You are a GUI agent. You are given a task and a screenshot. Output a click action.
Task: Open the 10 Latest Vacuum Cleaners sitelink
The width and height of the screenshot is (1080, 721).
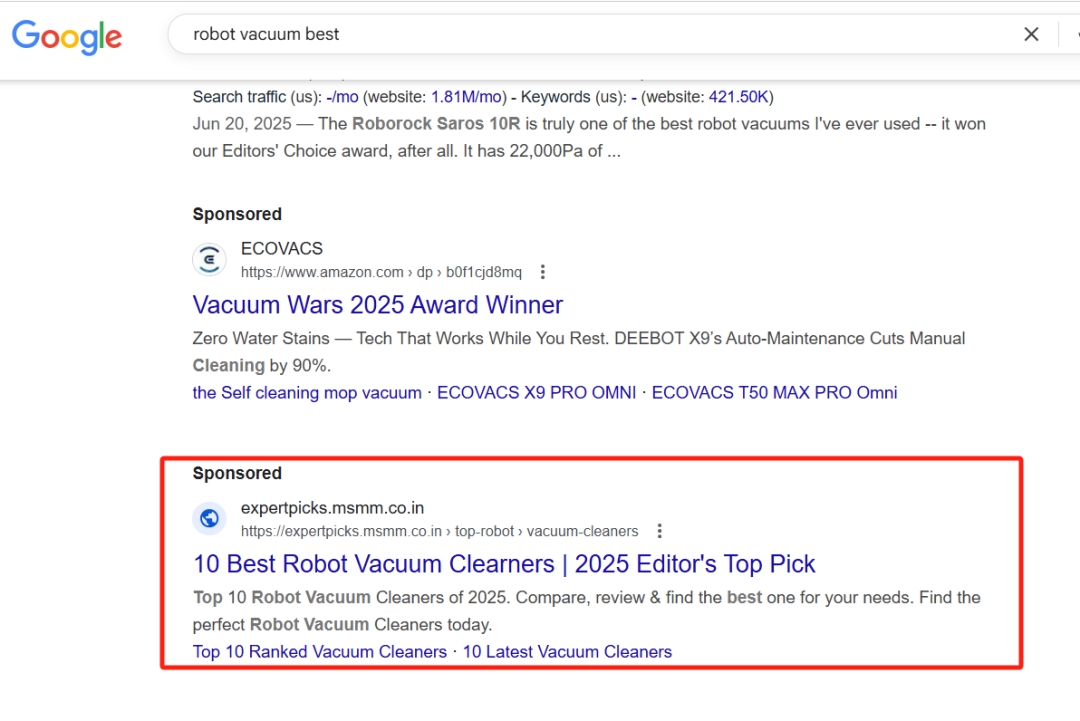coord(567,651)
